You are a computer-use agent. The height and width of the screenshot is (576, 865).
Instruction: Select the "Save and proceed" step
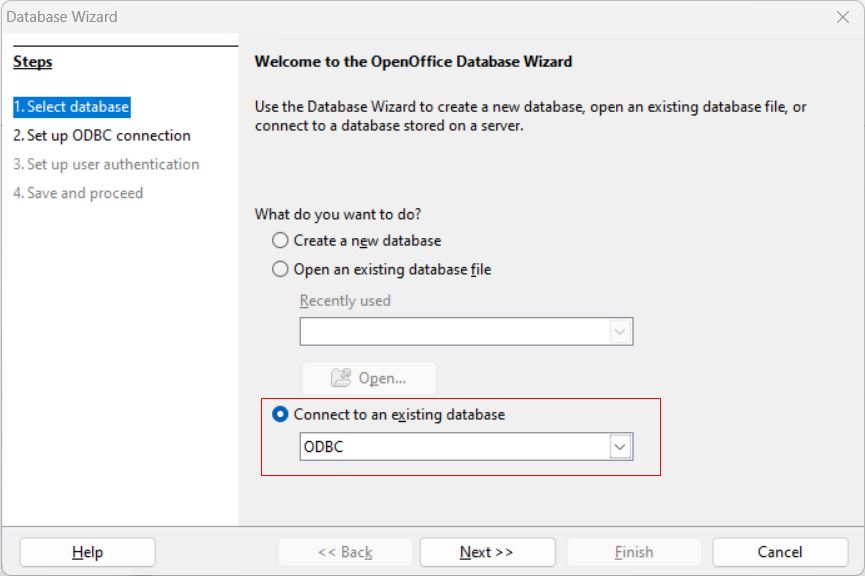click(78, 193)
